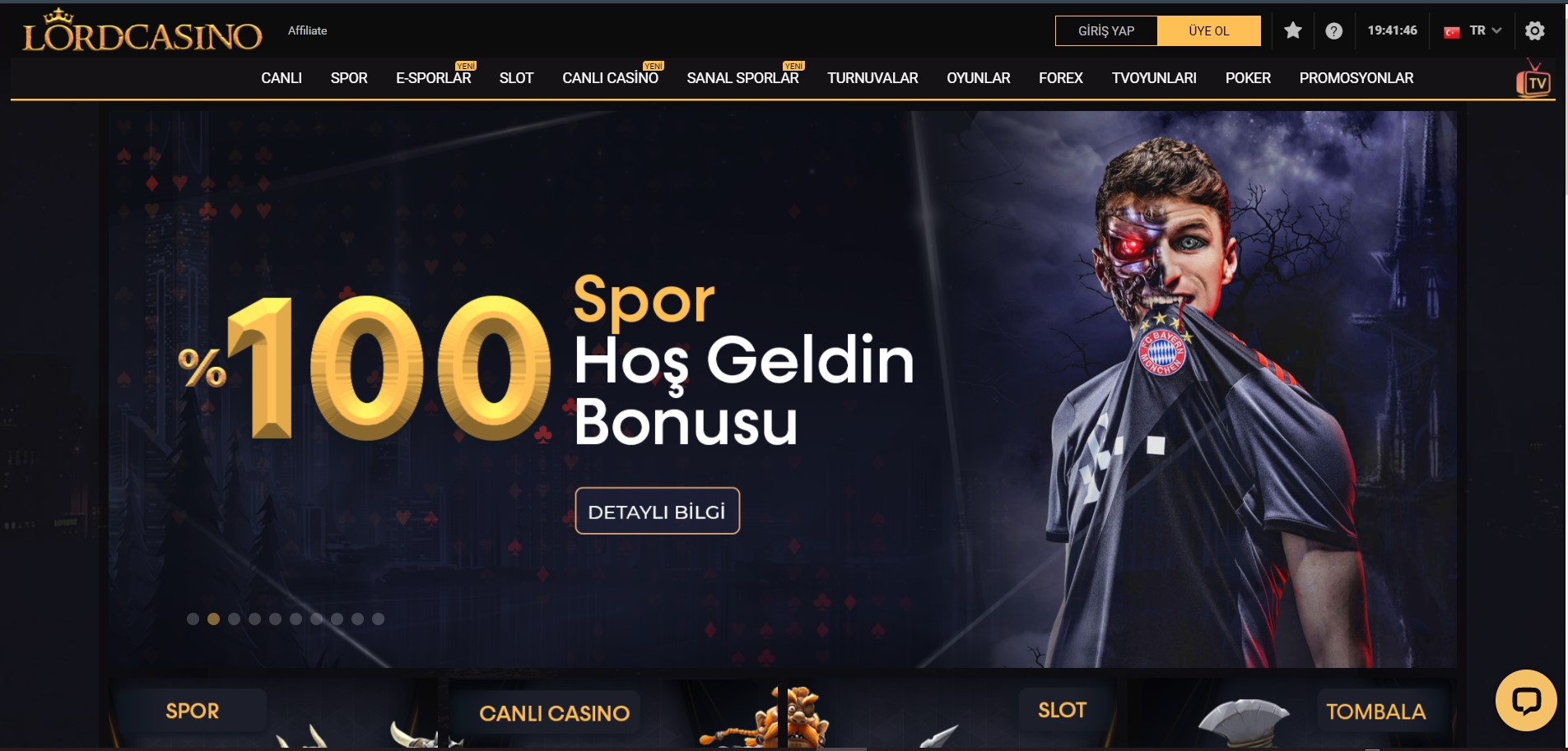Click the LordCasino logo

(x=142, y=31)
